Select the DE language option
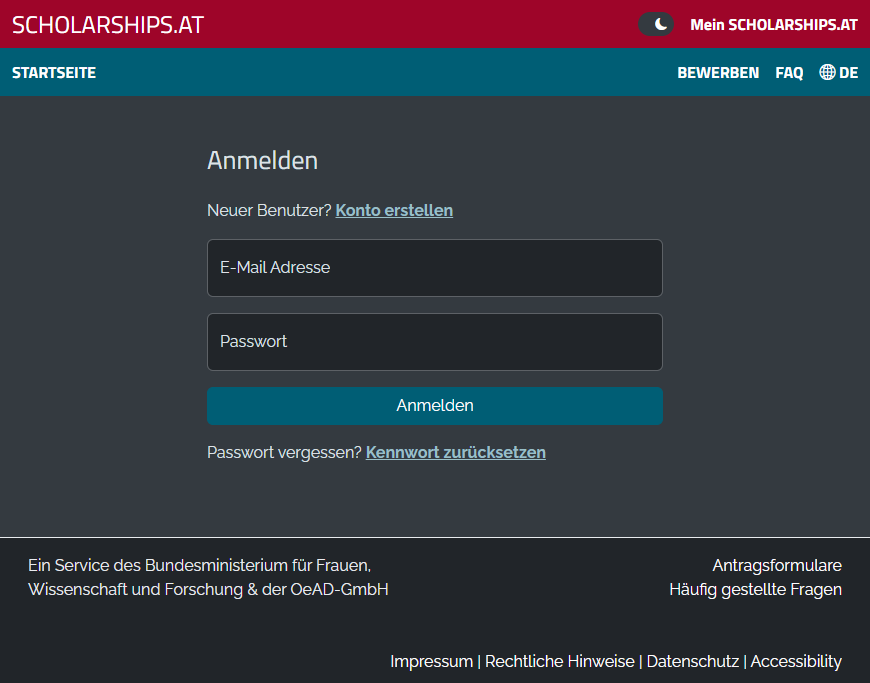The height and width of the screenshot is (683, 870). click(x=849, y=72)
